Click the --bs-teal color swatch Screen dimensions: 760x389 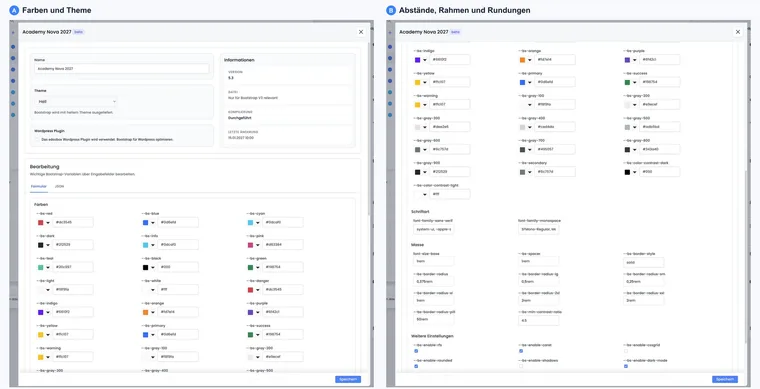tap(41, 267)
